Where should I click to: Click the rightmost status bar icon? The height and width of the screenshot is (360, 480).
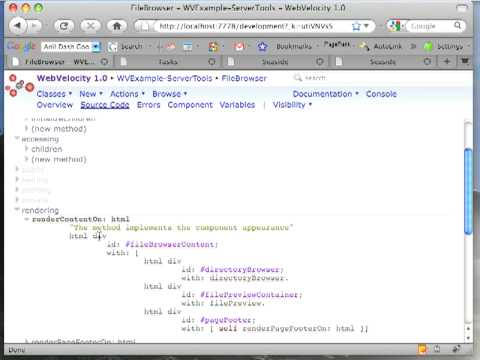click(455, 349)
